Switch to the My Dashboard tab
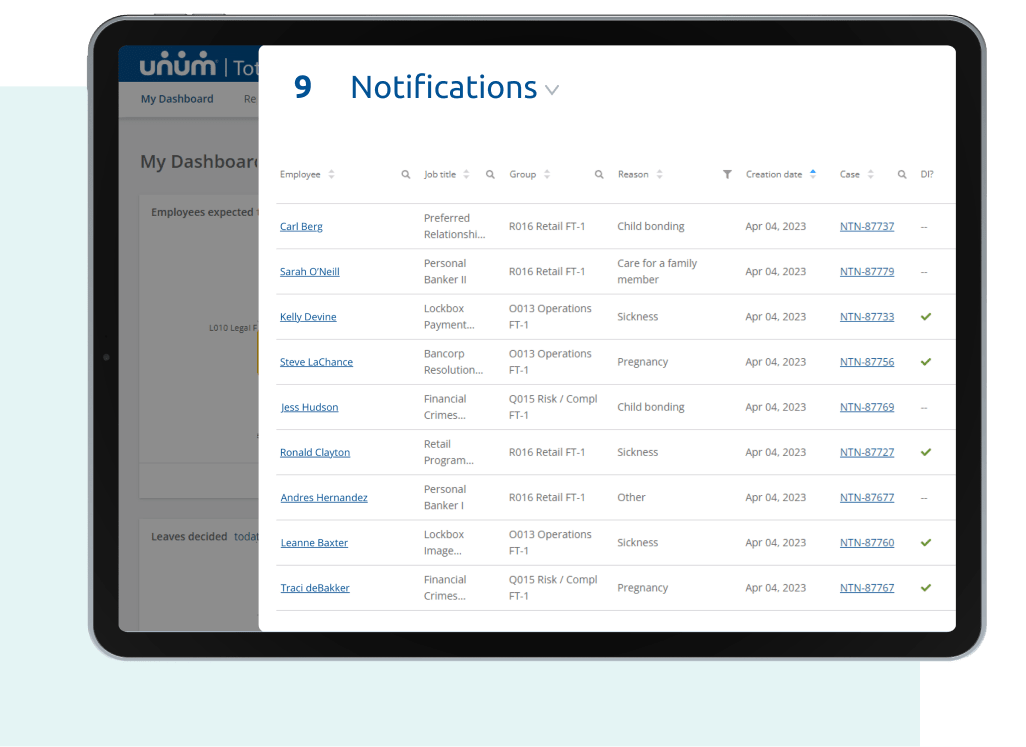1026x747 pixels. [177, 99]
